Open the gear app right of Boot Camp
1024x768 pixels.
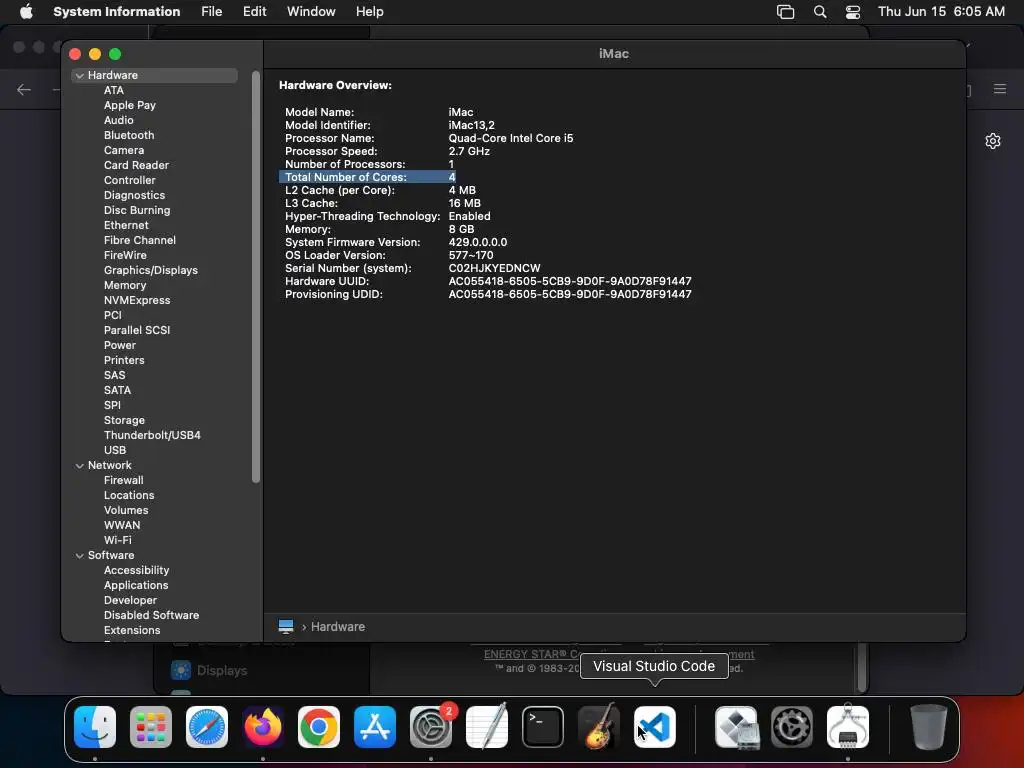tap(792, 727)
